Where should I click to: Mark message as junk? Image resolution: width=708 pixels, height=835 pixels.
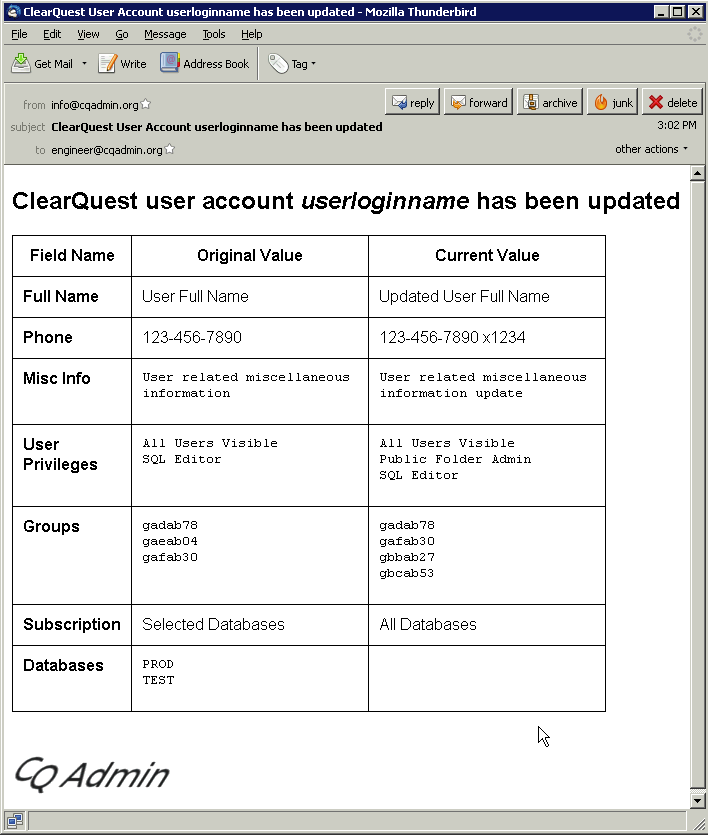tap(613, 102)
